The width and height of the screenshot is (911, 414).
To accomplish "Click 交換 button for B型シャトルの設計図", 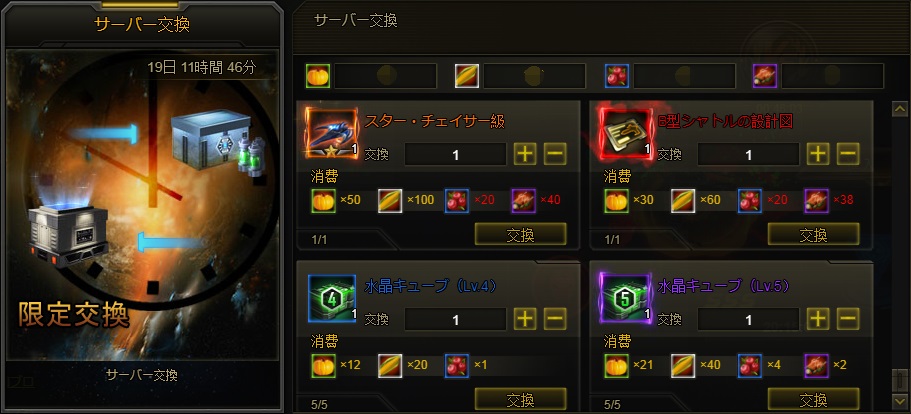I will click(x=813, y=234).
